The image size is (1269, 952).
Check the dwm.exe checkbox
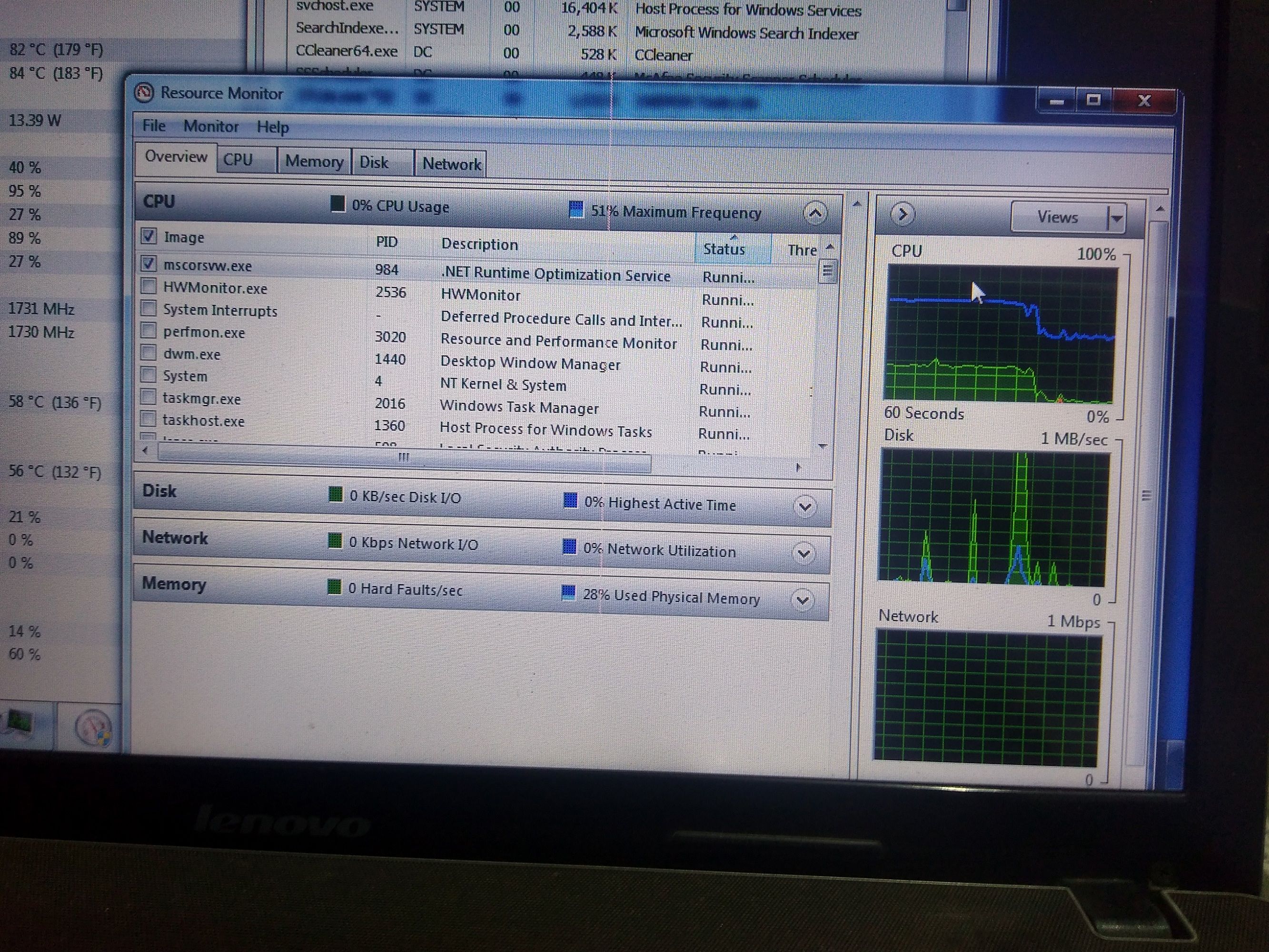pos(149,352)
